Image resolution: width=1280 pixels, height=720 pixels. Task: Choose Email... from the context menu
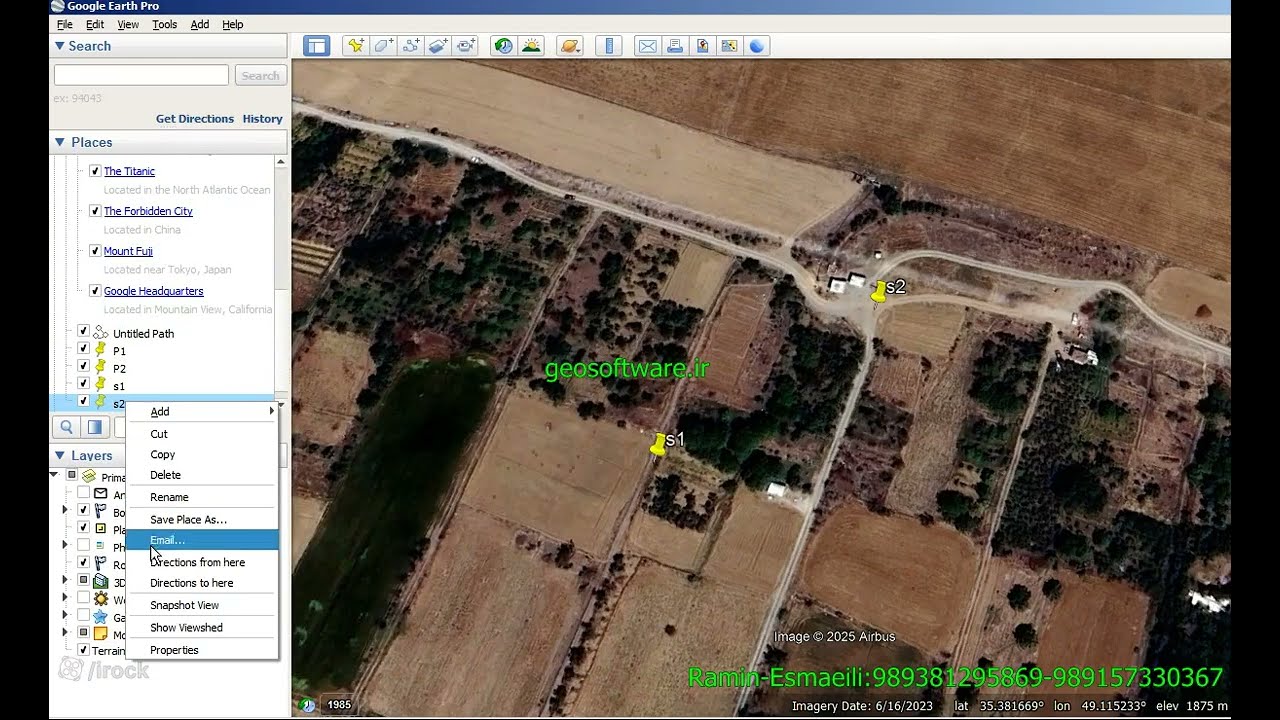pyautogui.click(x=202, y=540)
